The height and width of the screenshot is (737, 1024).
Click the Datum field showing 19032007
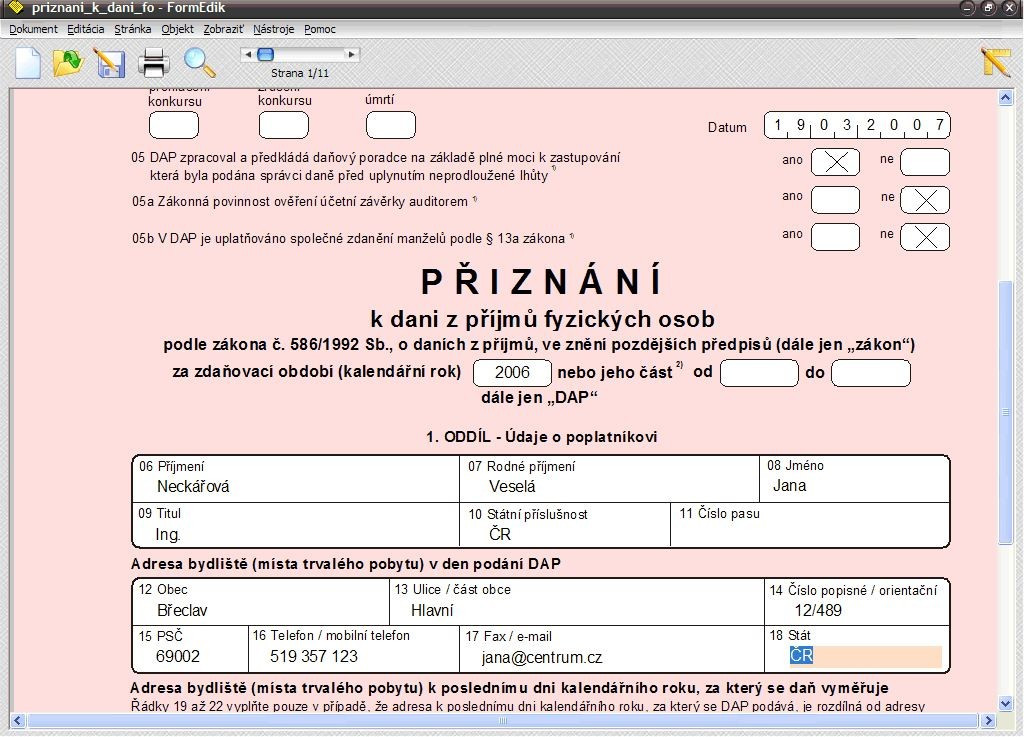pos(857,125)
